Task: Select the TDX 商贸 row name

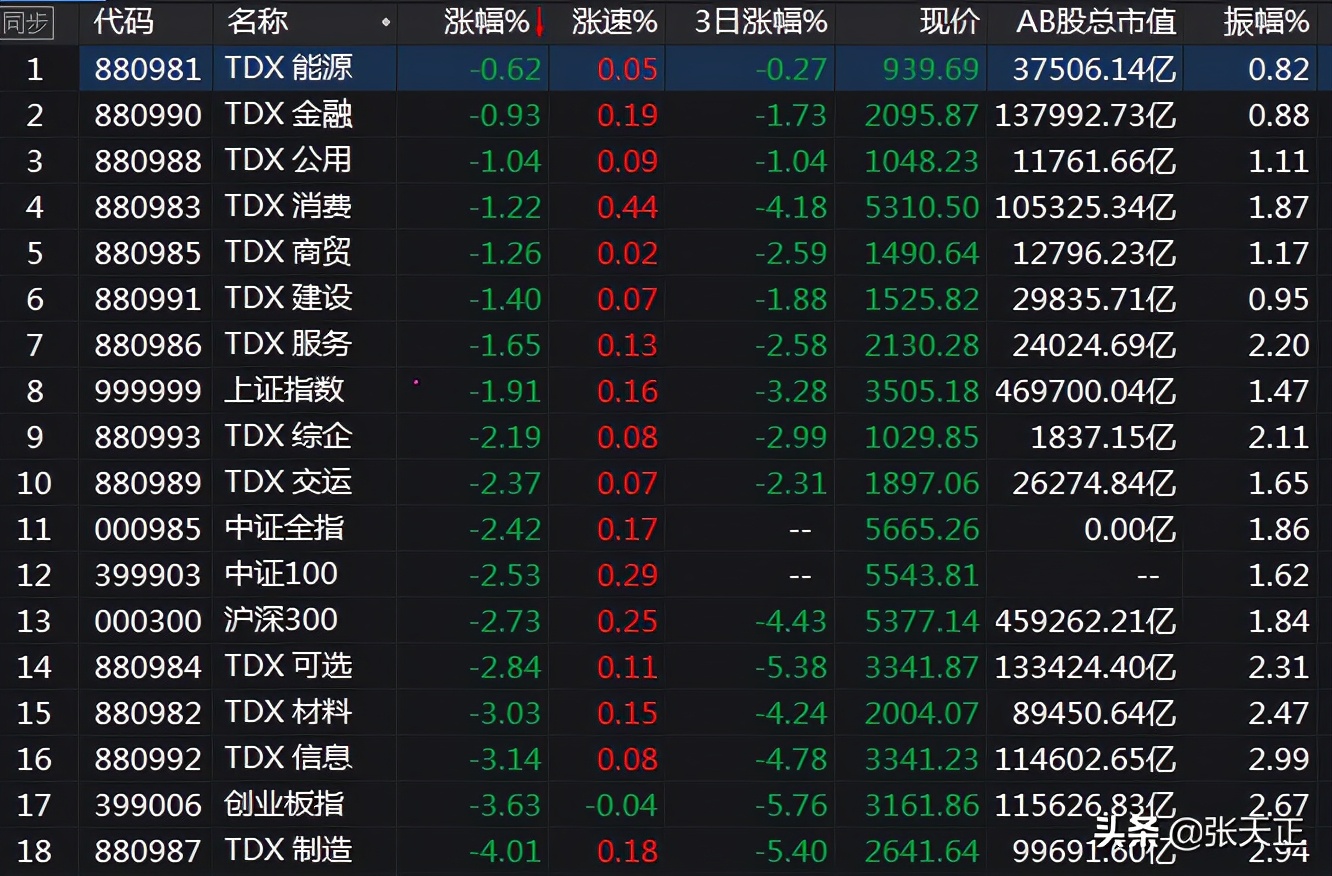Action: (288, 252)
